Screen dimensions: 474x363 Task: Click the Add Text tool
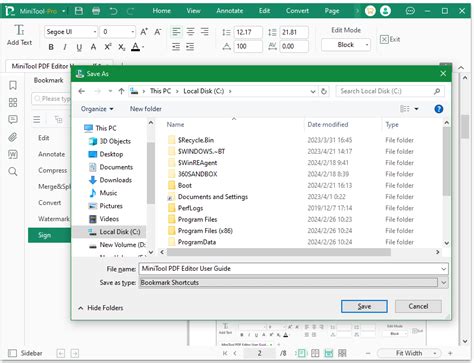coord(19,35)
